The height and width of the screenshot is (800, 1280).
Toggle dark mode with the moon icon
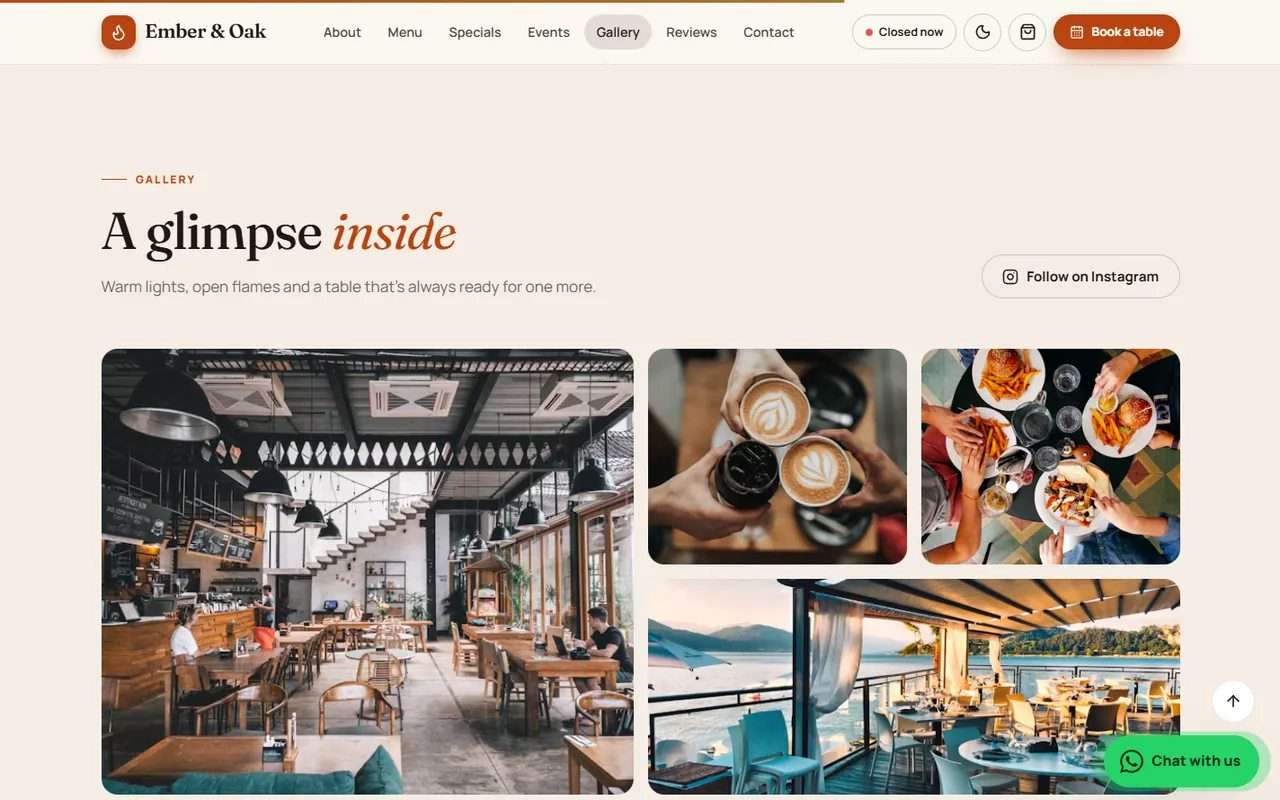pyautogui.click(x=982, y=32)
